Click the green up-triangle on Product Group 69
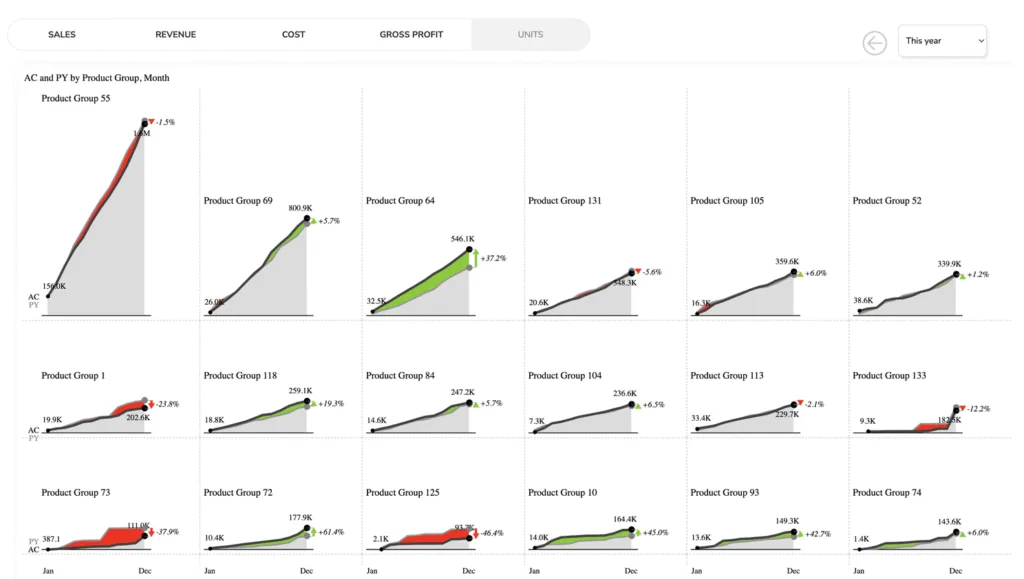Image resolution: width=1024 pixels, height=579 pixels. (313, 220)
